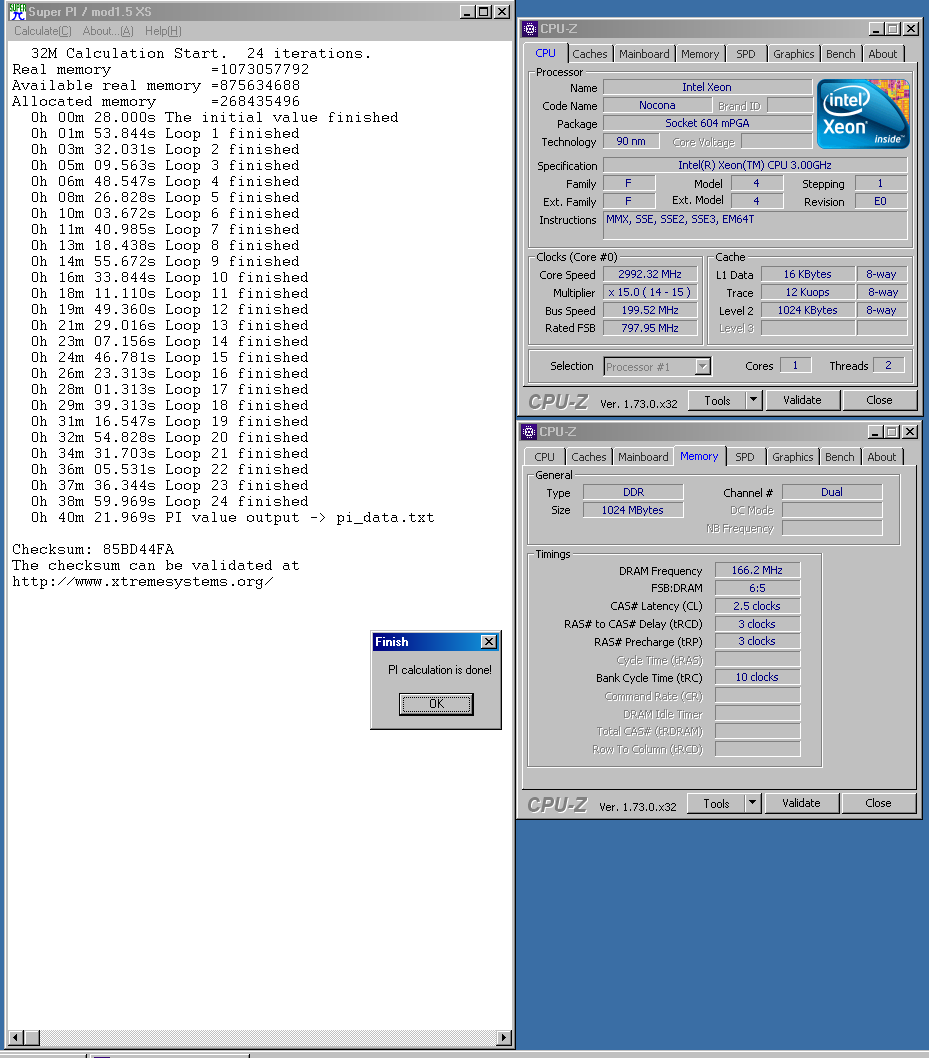This screenshot has height=1058, width=929.
Task: Click Tools button in upper CPU-Z window
Action: [x=717, y=400]
